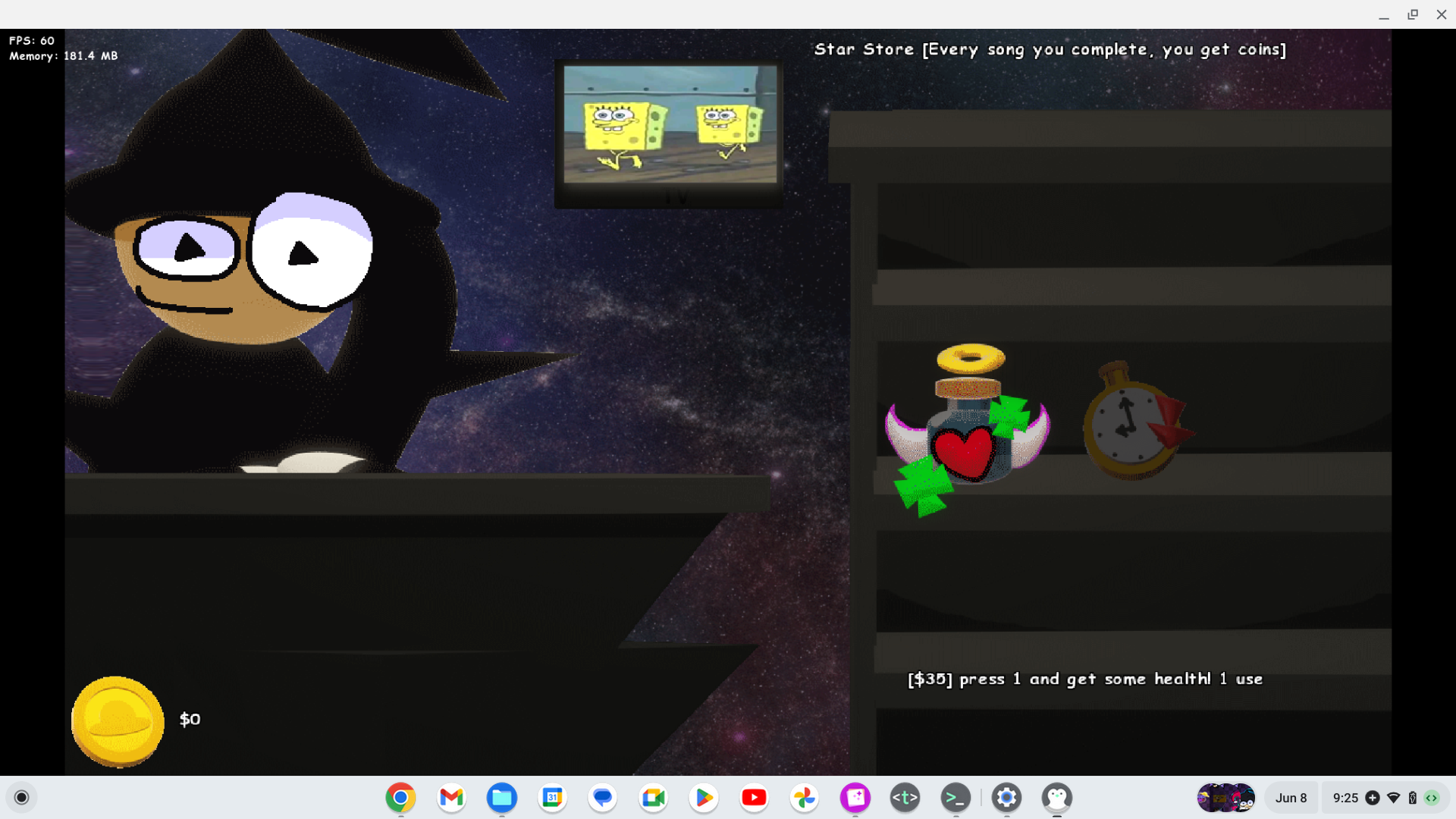Click the health potion price description text
The image size is (1456, 819).
pyautogui.click(x=1085, y=679)
